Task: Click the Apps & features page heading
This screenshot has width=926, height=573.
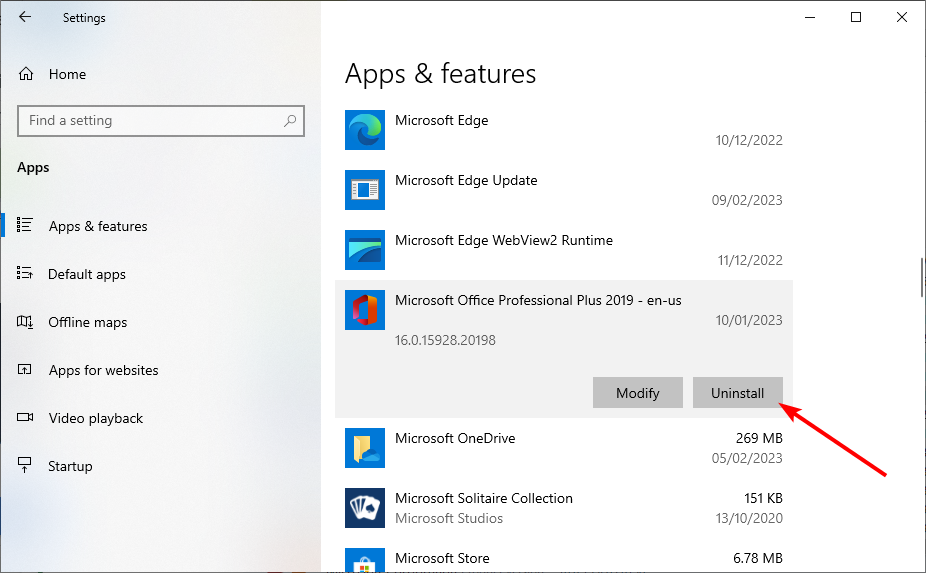Action: coord(441,74)
